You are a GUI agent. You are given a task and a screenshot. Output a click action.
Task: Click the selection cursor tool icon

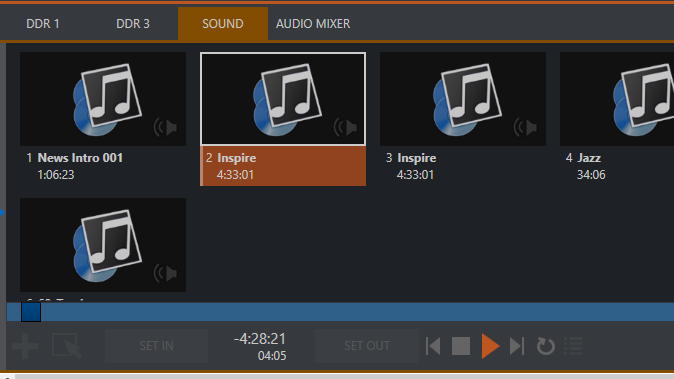coord(67,346)
